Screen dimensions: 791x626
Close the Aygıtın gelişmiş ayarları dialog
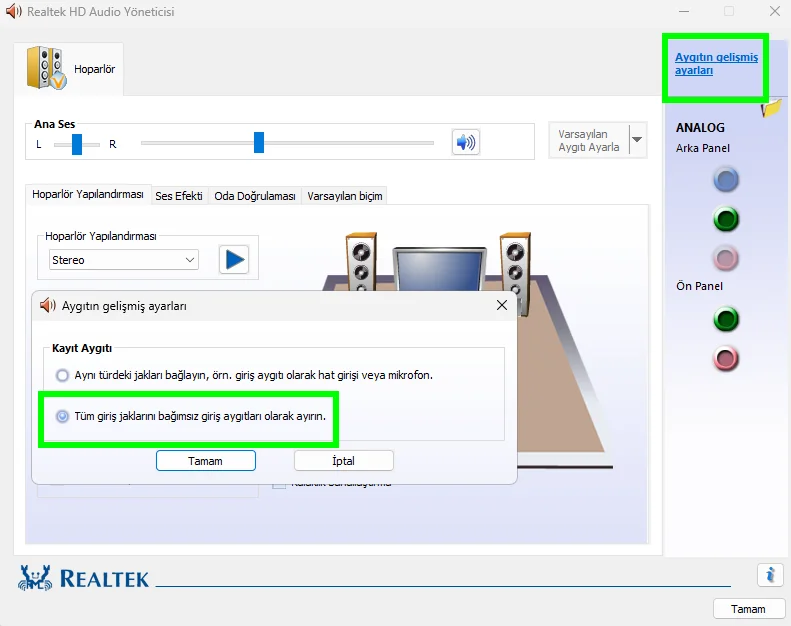501,305
